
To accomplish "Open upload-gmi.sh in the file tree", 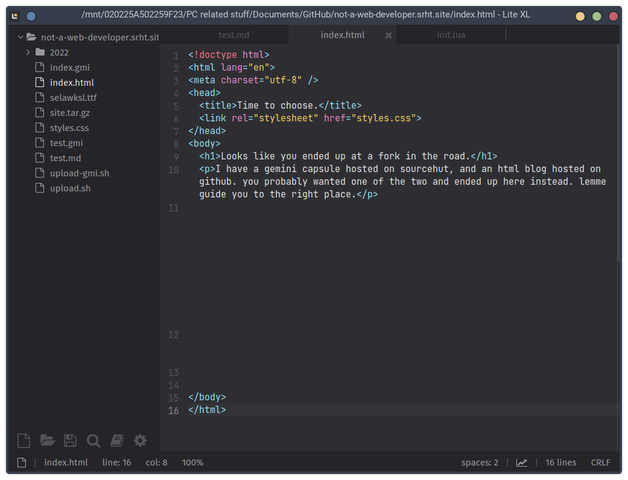I will [x=79, y=173].
